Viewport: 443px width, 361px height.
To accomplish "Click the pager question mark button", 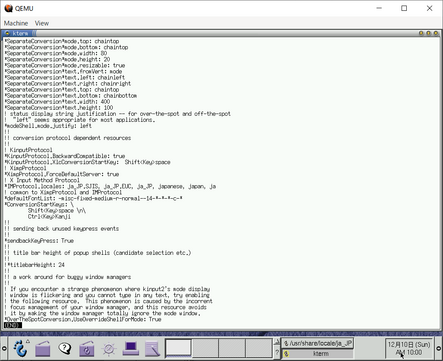I will [x=277, y=353].
